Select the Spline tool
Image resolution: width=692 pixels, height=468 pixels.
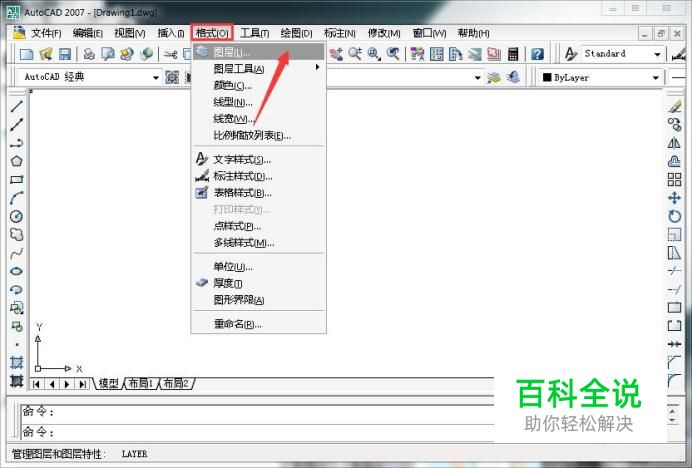pyautogui.click(x=16, y=253)
